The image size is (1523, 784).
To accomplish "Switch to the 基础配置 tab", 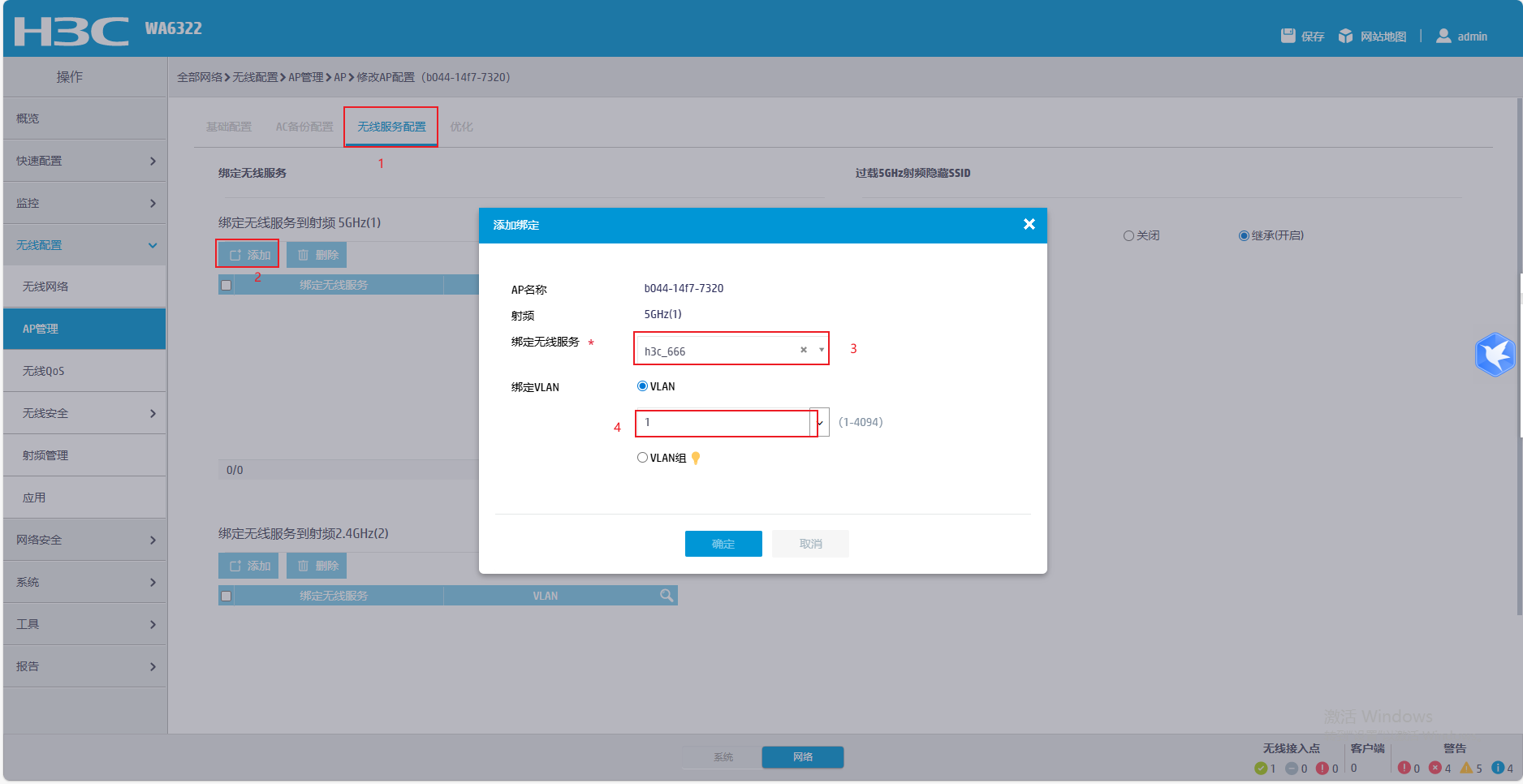I will 228,127.
